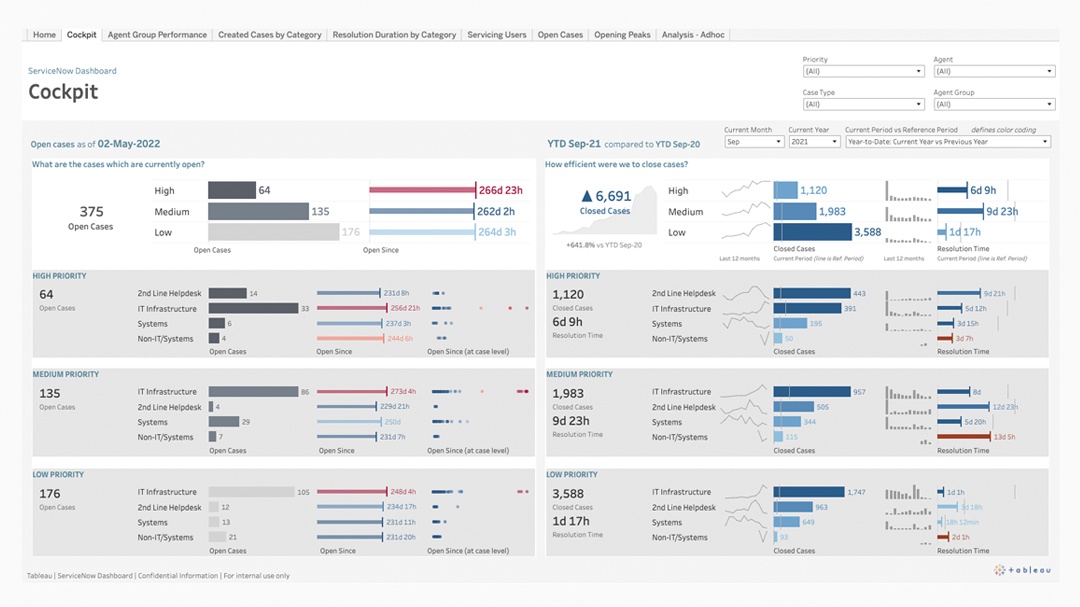
Task: Open the Priority filter dropdown
Action: 862,71
